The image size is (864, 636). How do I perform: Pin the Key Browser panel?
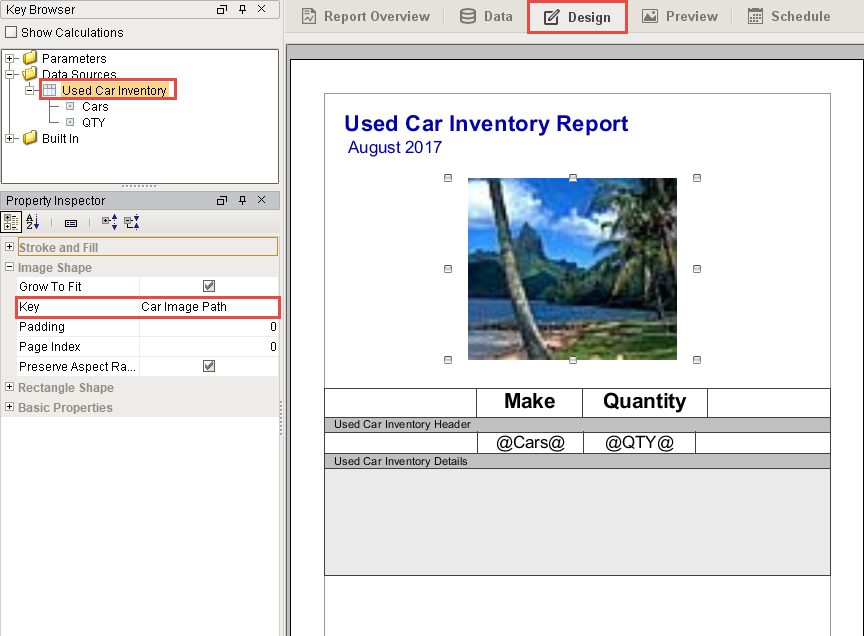click(x=242, y=9)
